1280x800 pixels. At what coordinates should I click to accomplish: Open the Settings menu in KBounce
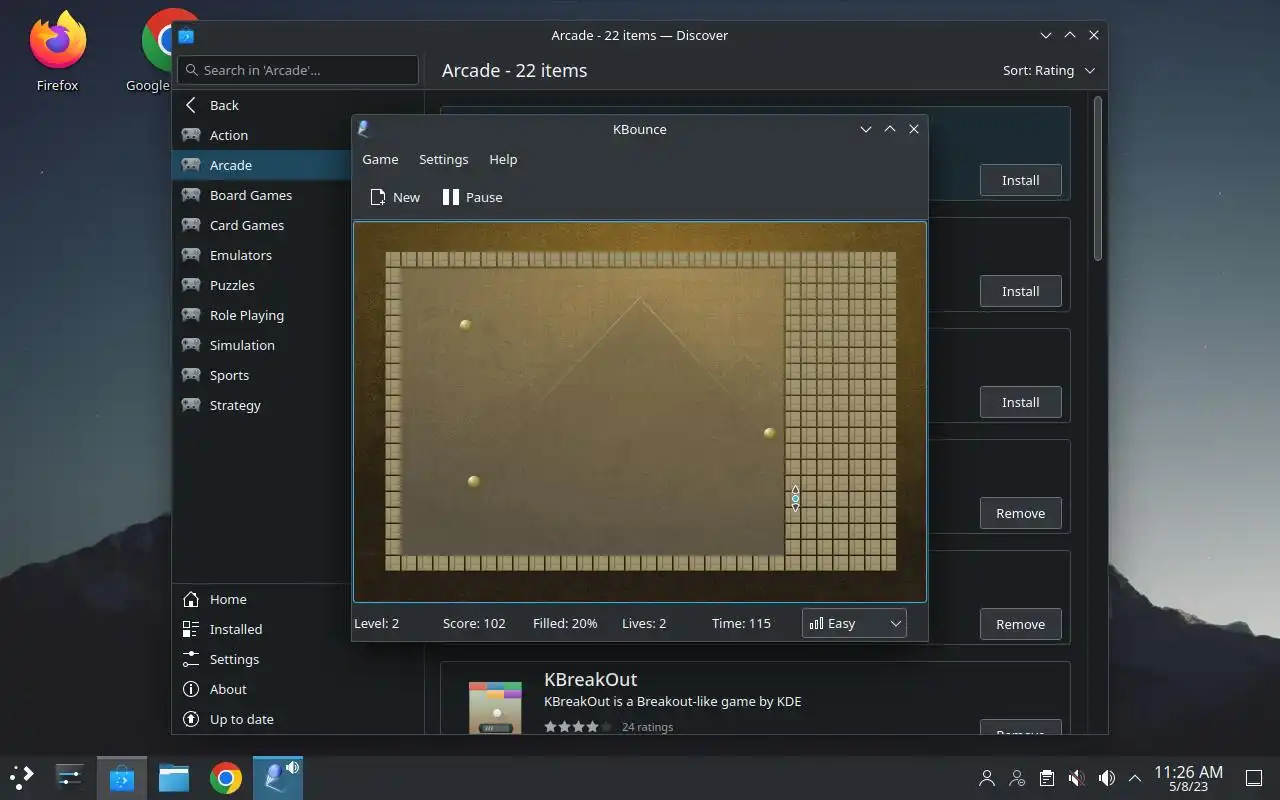tap(443, 159)
